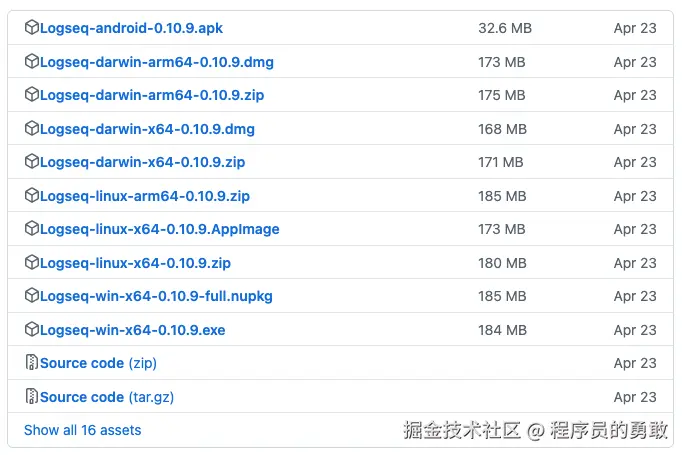Screen dimensions: 682x455
Task: Click archive icon next to Source code (tar.gz)
Action: (31, 396)
